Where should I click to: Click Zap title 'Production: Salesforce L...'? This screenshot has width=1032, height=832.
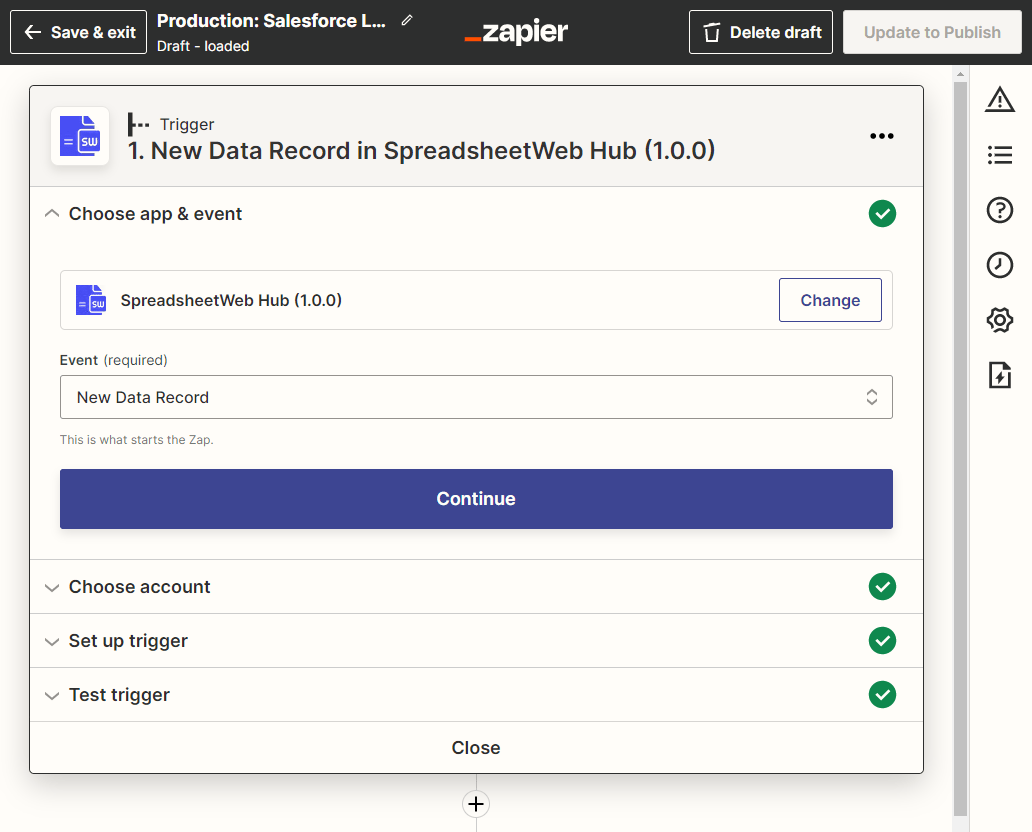tap(271, 20)
